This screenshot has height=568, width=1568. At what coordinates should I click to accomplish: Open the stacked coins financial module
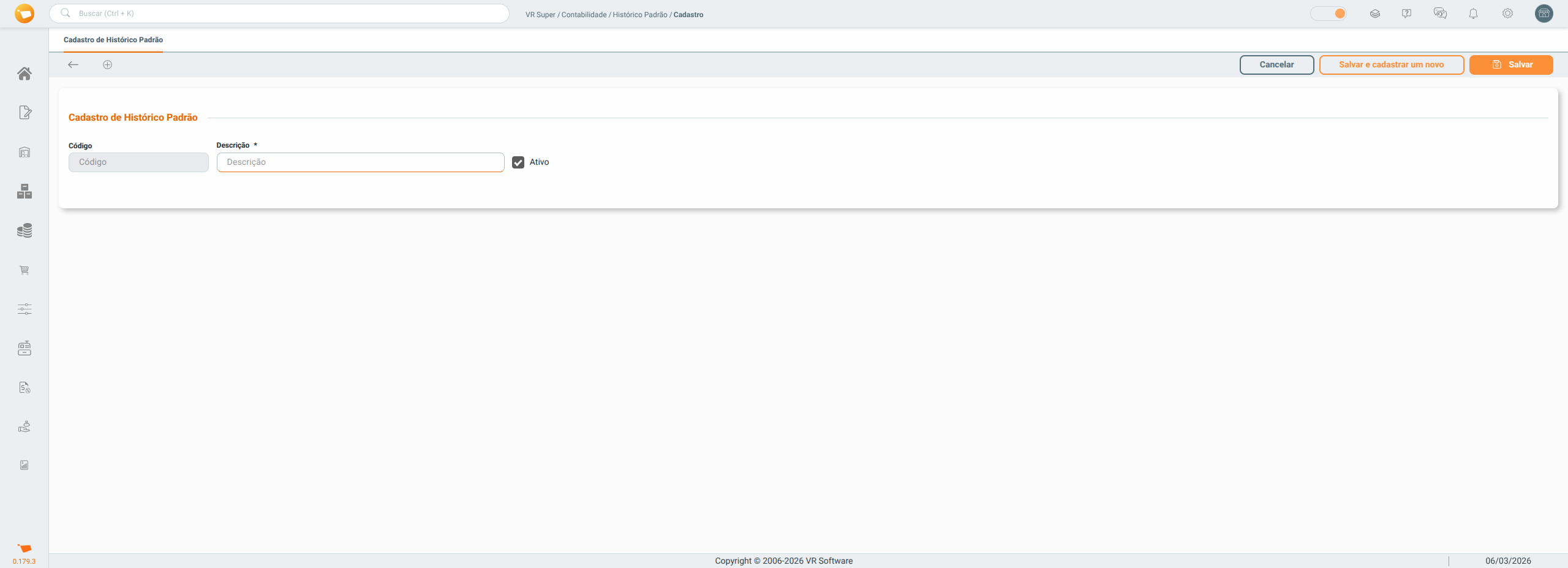coord(24,230)
